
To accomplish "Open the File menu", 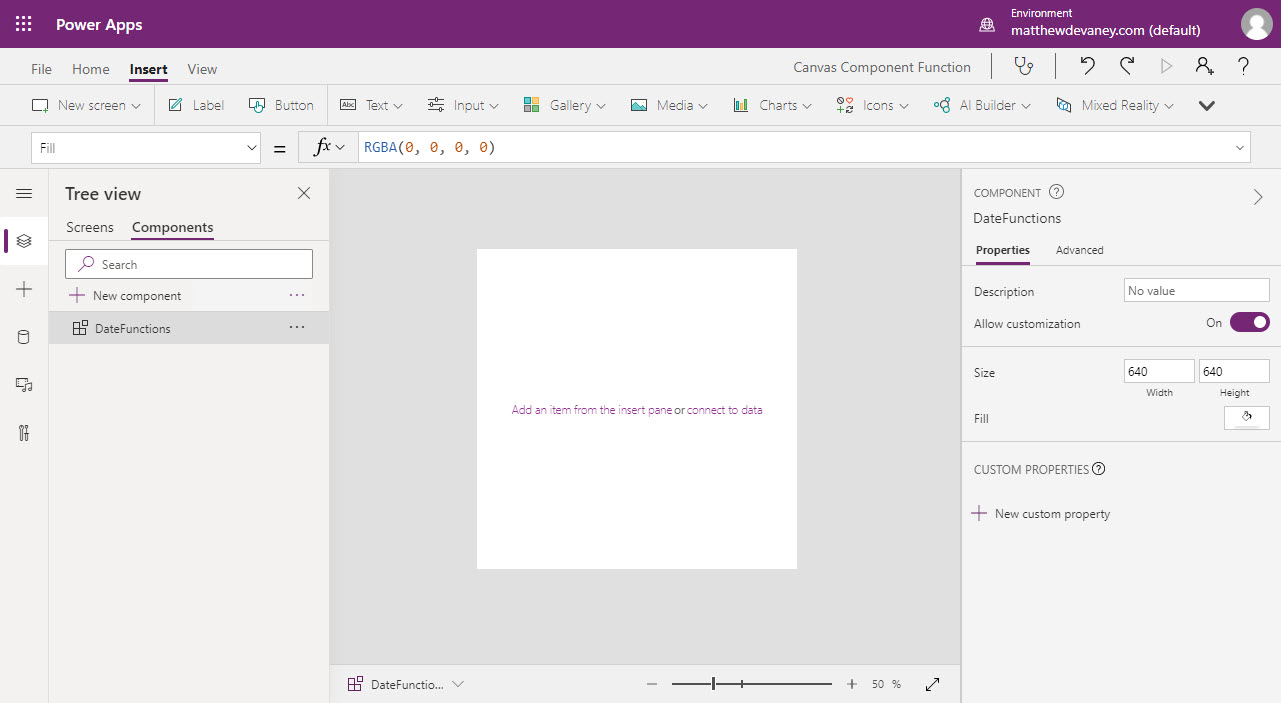I will (41, 69).
